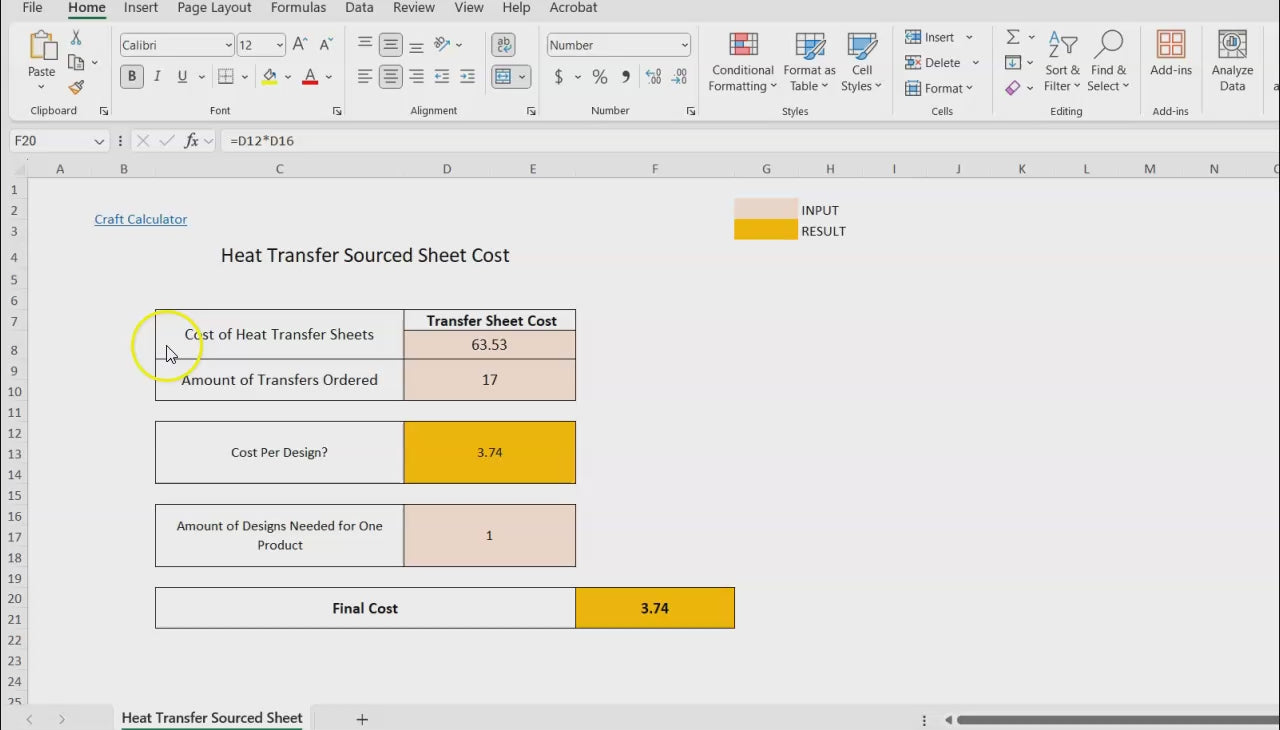Switch to the Page Layout tab
1280x730 pixels.
pos(214,8)
